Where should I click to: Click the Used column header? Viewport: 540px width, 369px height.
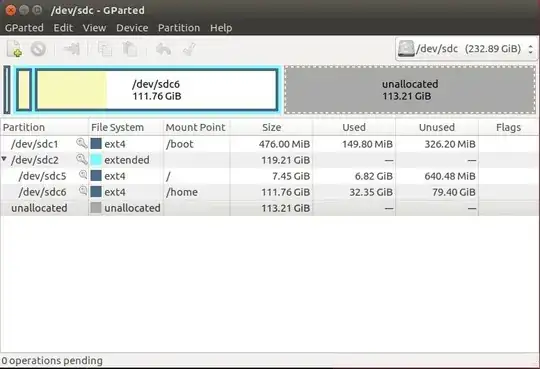tap(354, 127)
